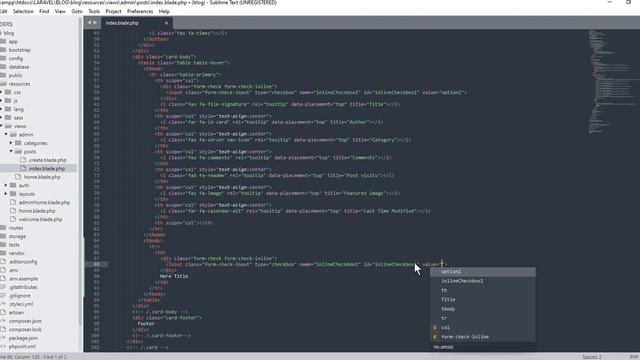The height and width of the screenshot is (360, 640).
Task: Close the index.blade.php tab
Action: 166,23
